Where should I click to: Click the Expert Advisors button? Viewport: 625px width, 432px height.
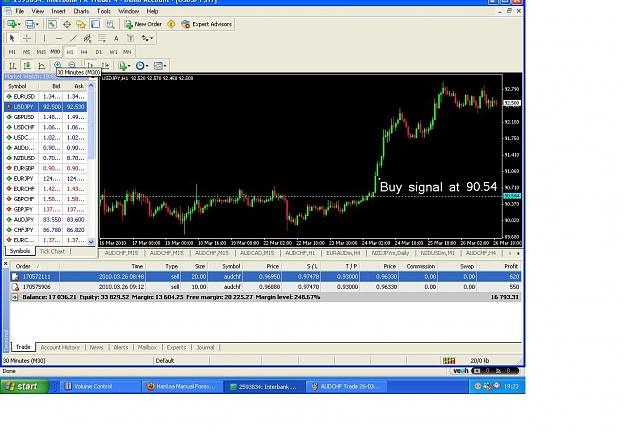pyautogui.click(x=206, y=24)
